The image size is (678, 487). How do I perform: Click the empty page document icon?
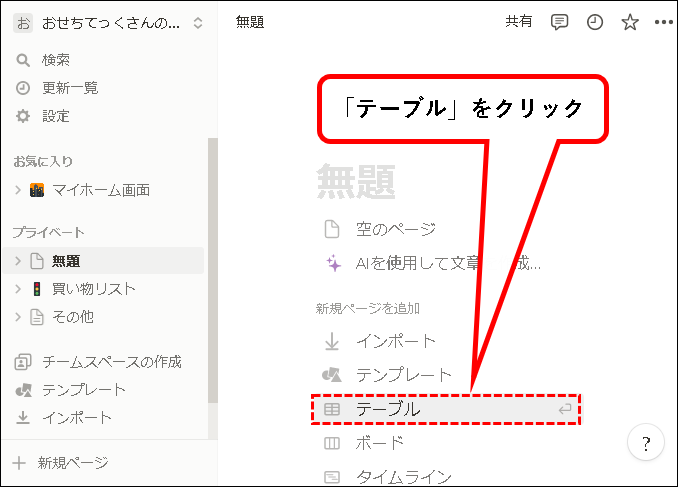(x=332, y=229)
